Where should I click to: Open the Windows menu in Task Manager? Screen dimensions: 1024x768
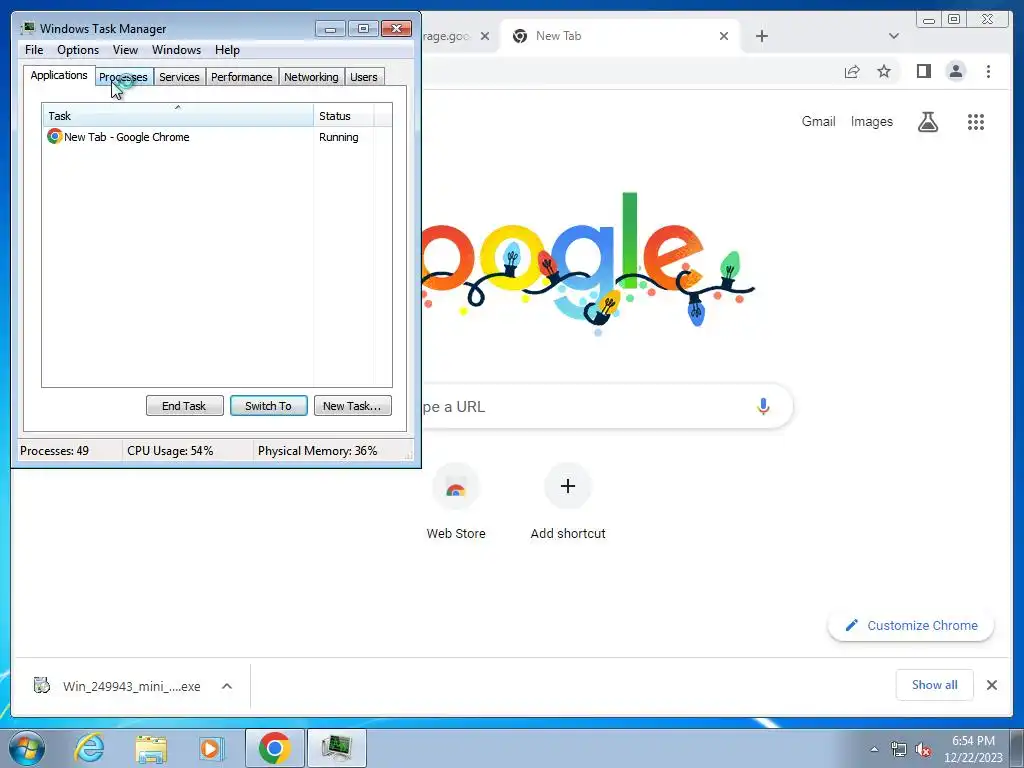coord(176,50)
